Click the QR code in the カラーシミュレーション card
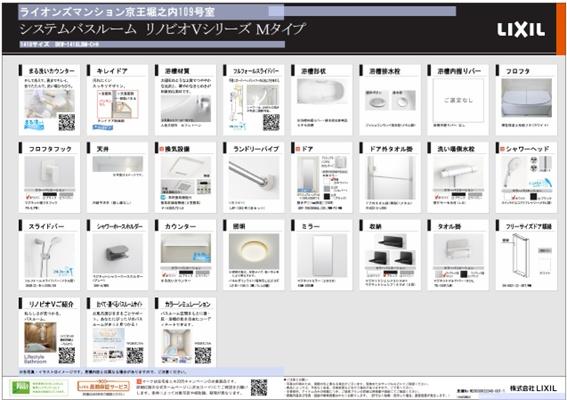Viewport: 567px width, 400px height. point(203,355)
